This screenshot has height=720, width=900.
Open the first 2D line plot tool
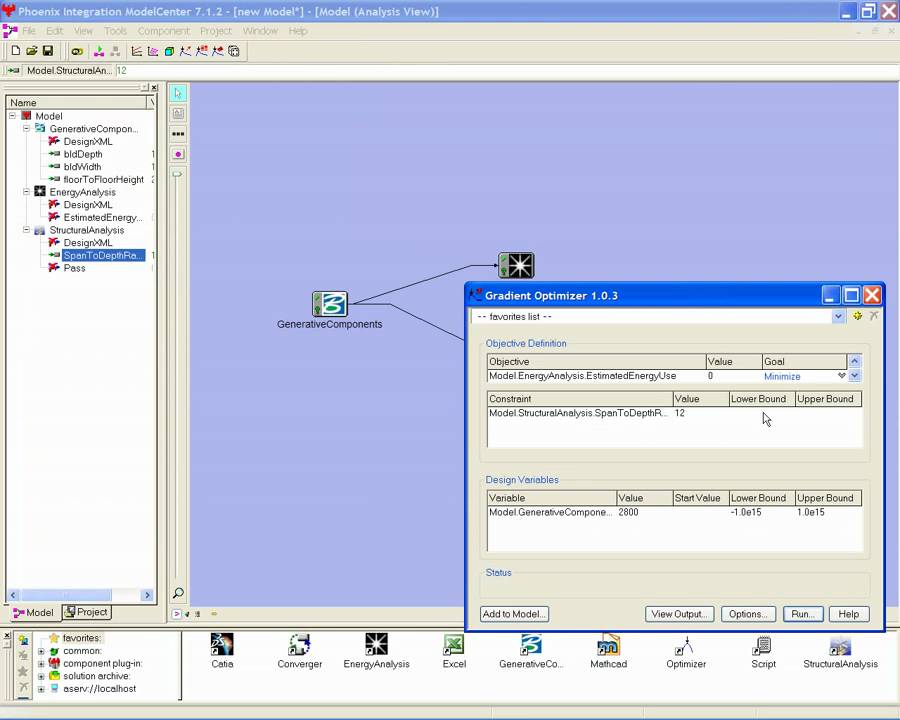(x=137, y=52)
